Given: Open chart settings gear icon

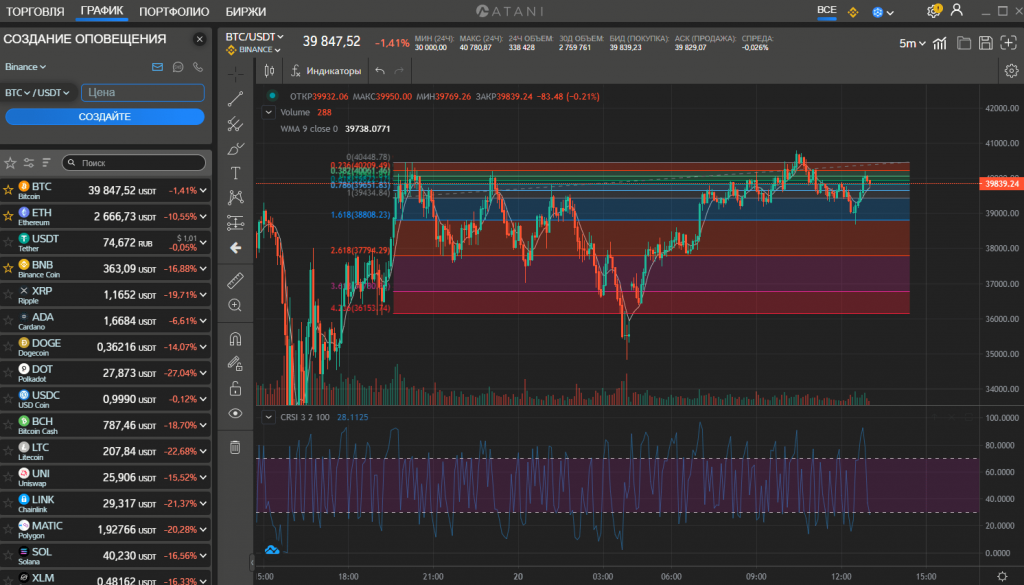Looking at the screenshot, I should 1011,71.
